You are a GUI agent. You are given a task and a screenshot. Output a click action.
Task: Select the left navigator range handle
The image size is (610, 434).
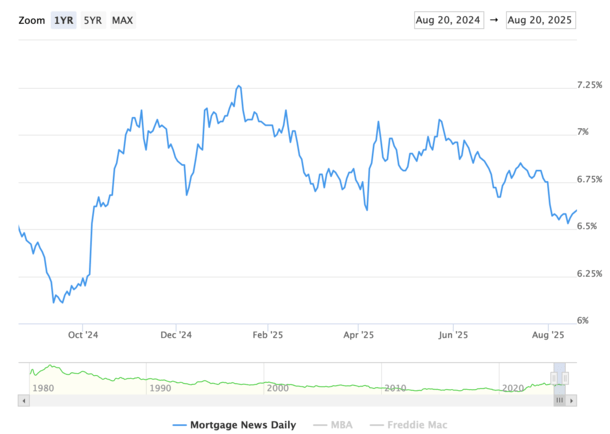(x=554, y=378)
